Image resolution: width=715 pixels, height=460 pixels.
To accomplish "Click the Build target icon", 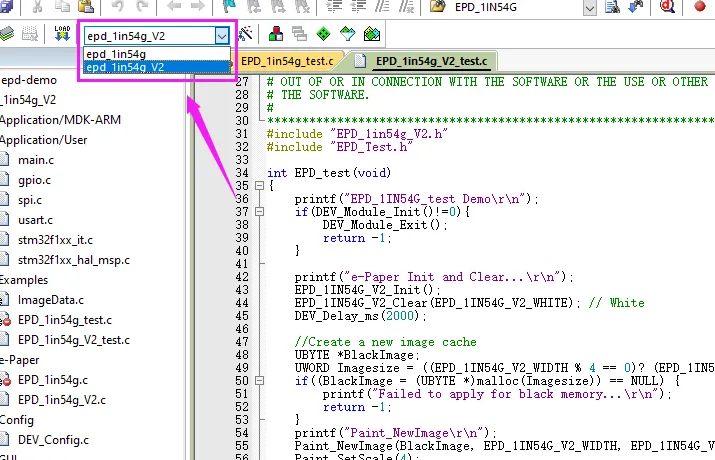I will [7, 34].
